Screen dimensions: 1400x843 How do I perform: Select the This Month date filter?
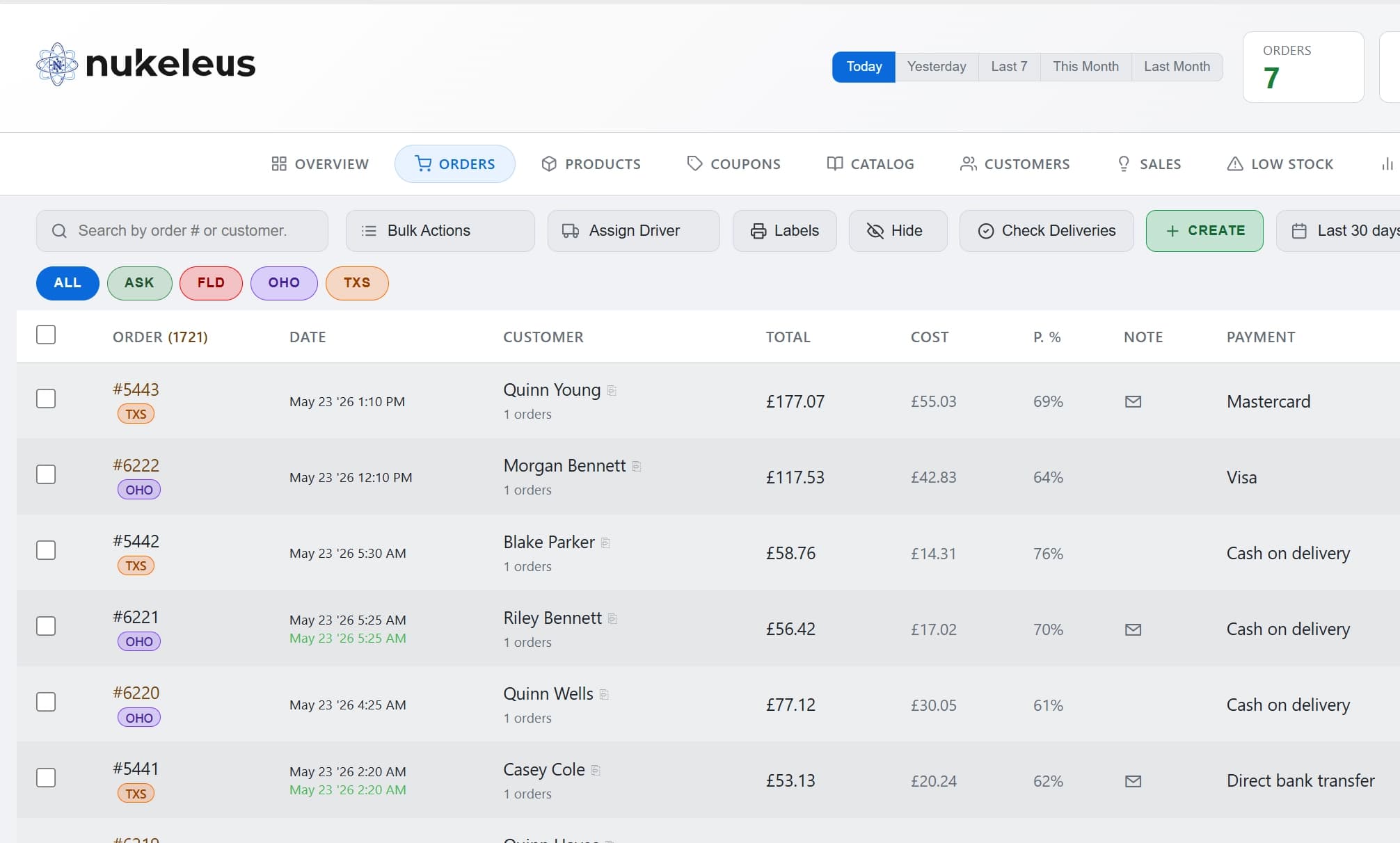coord(1085,67)
